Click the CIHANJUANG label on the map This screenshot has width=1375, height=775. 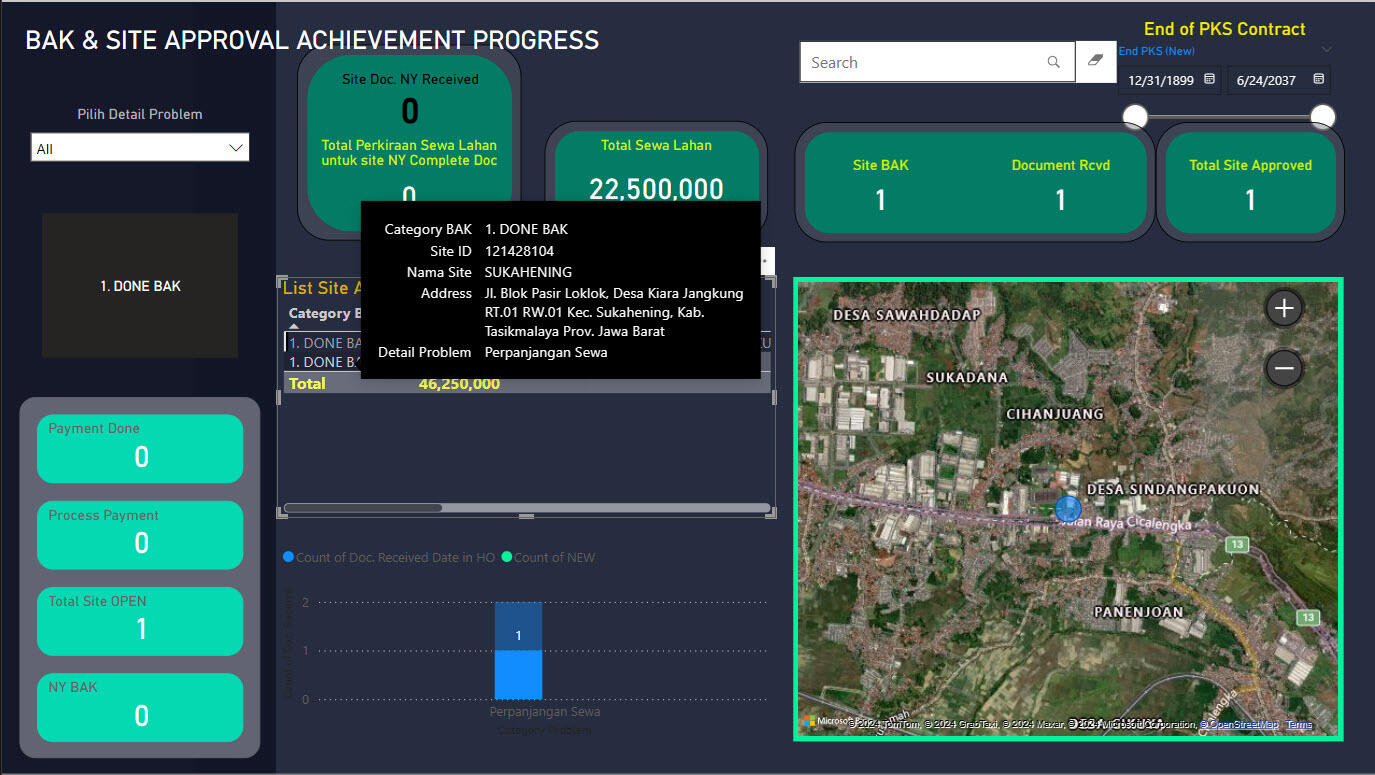(x=1055, y=413)
